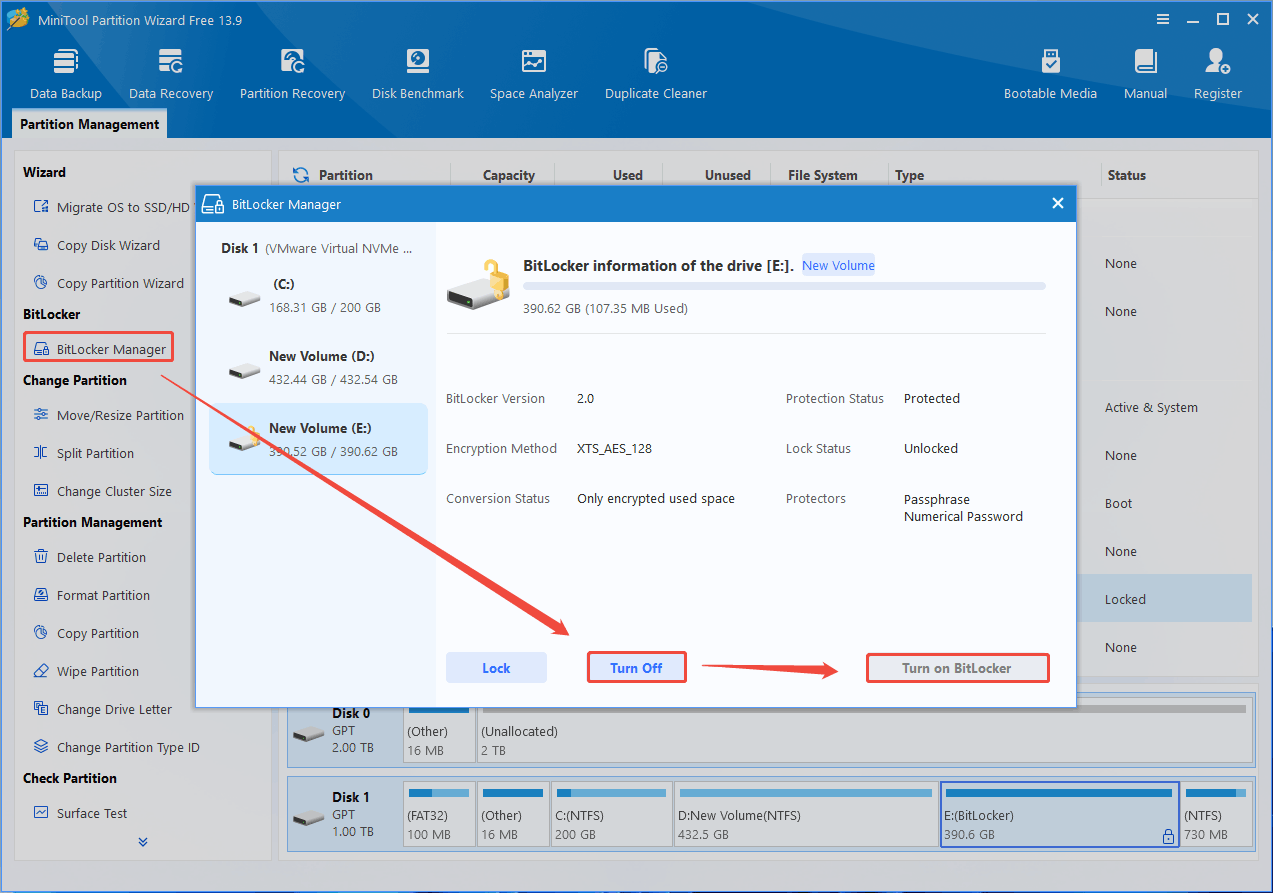Viewport: 1273px width, 893px height.
Task: Click the E: drive usage progress bar
Action: click(x=784, y=286)
